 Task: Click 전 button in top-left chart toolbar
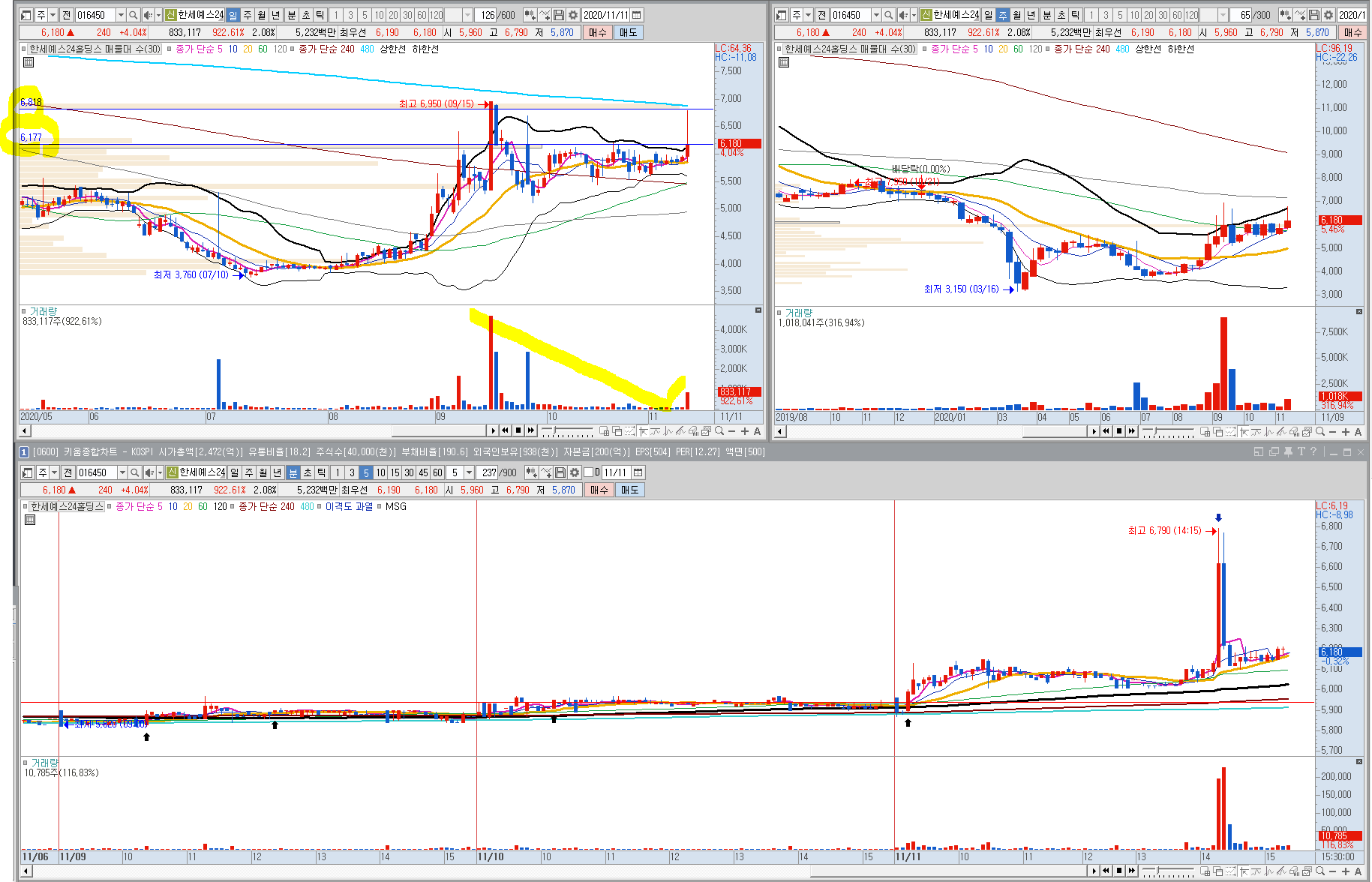click(x=66, y=15)
